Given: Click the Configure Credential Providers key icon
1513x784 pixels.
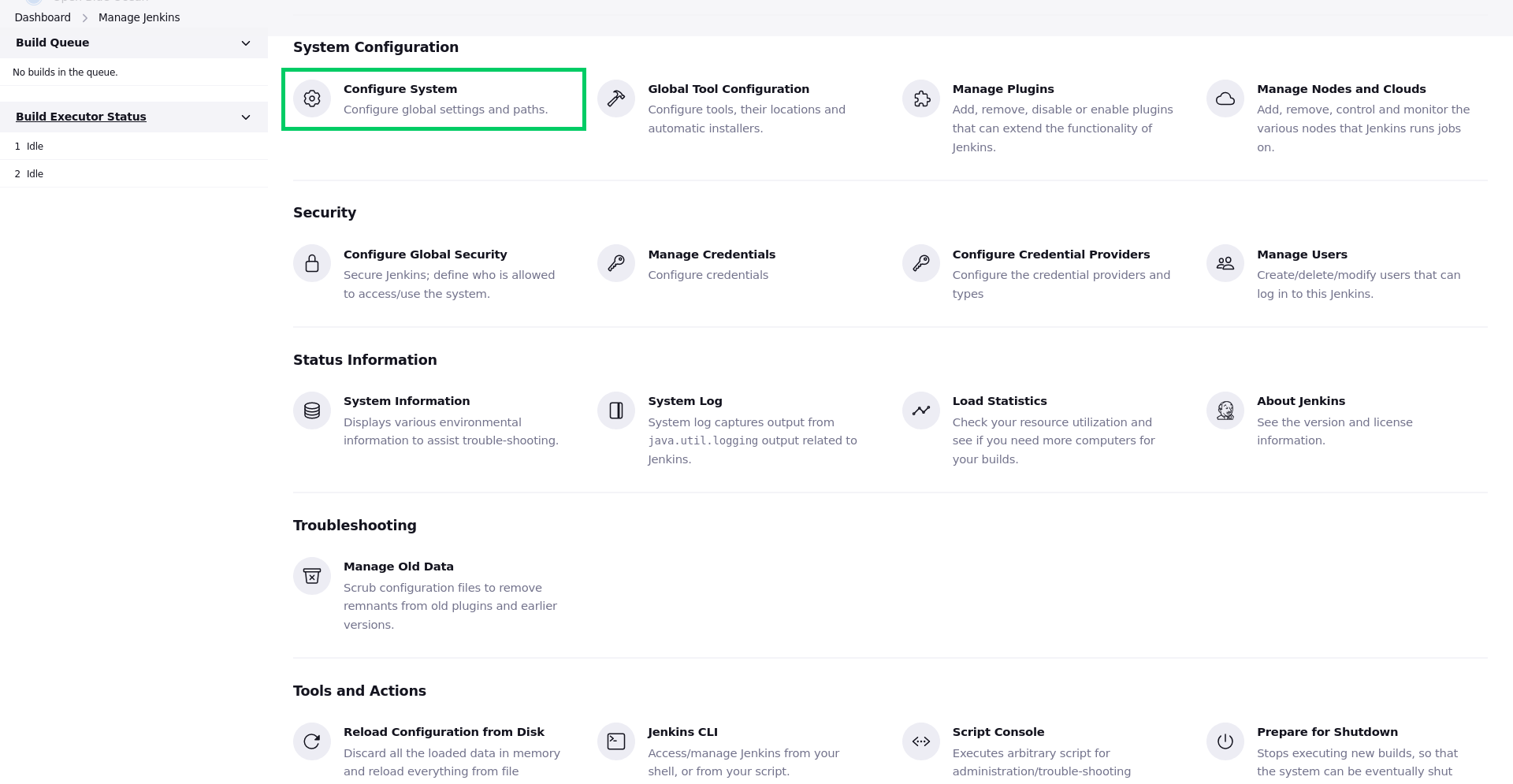Looking at the screenshot, I should tap(921, 263).
